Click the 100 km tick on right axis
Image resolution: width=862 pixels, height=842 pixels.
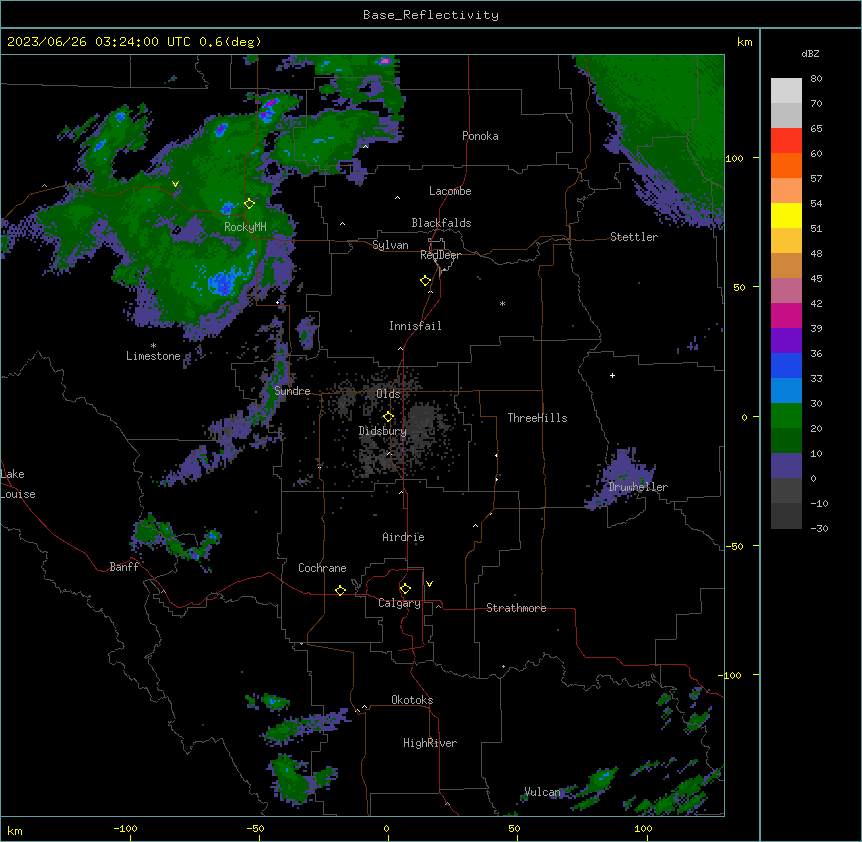pos(734,158)
